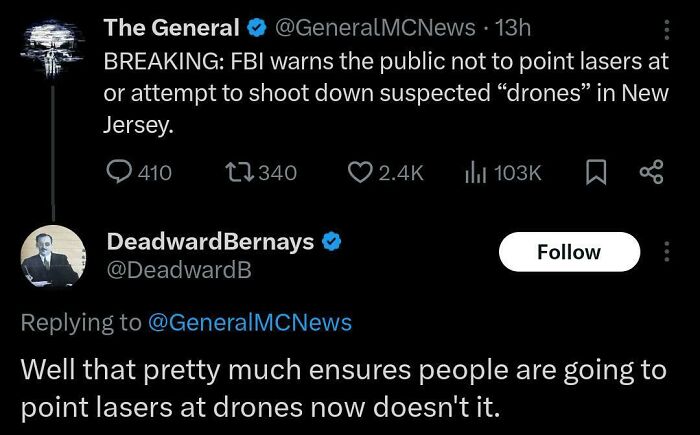
Task: Open the DeadwardBernays display name
Action: (210, 243)
